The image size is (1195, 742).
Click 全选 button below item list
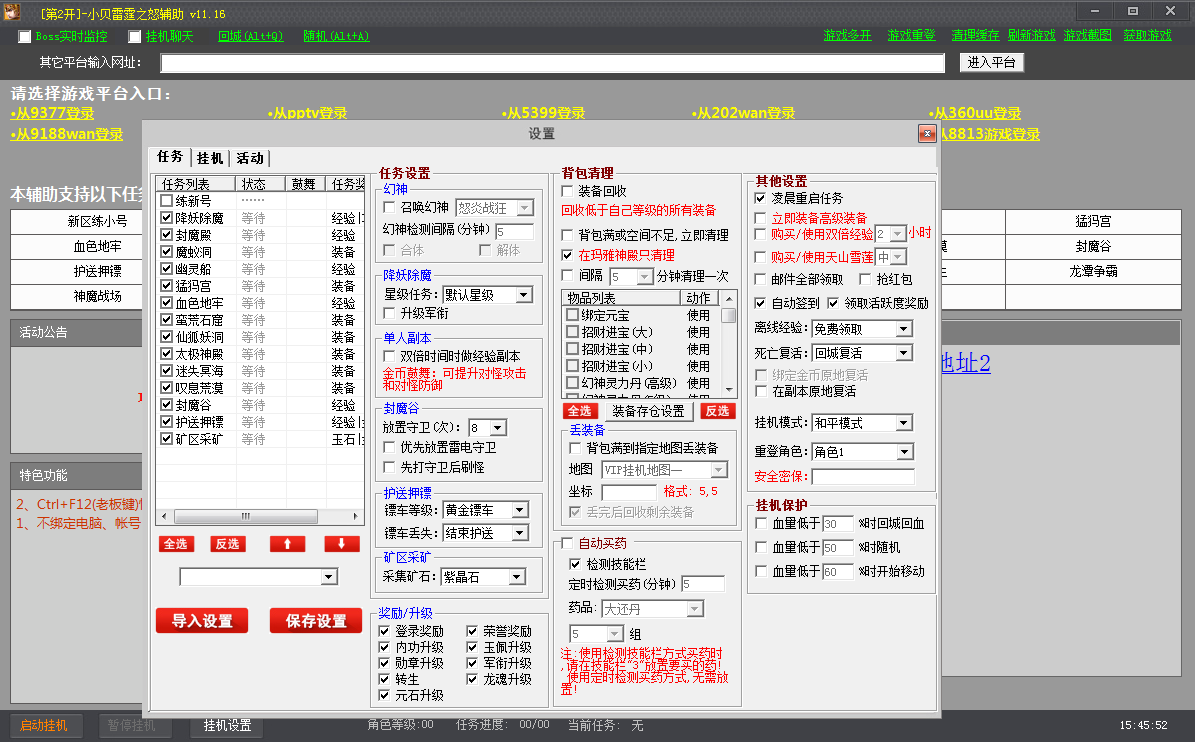click(x=580, y=411)
